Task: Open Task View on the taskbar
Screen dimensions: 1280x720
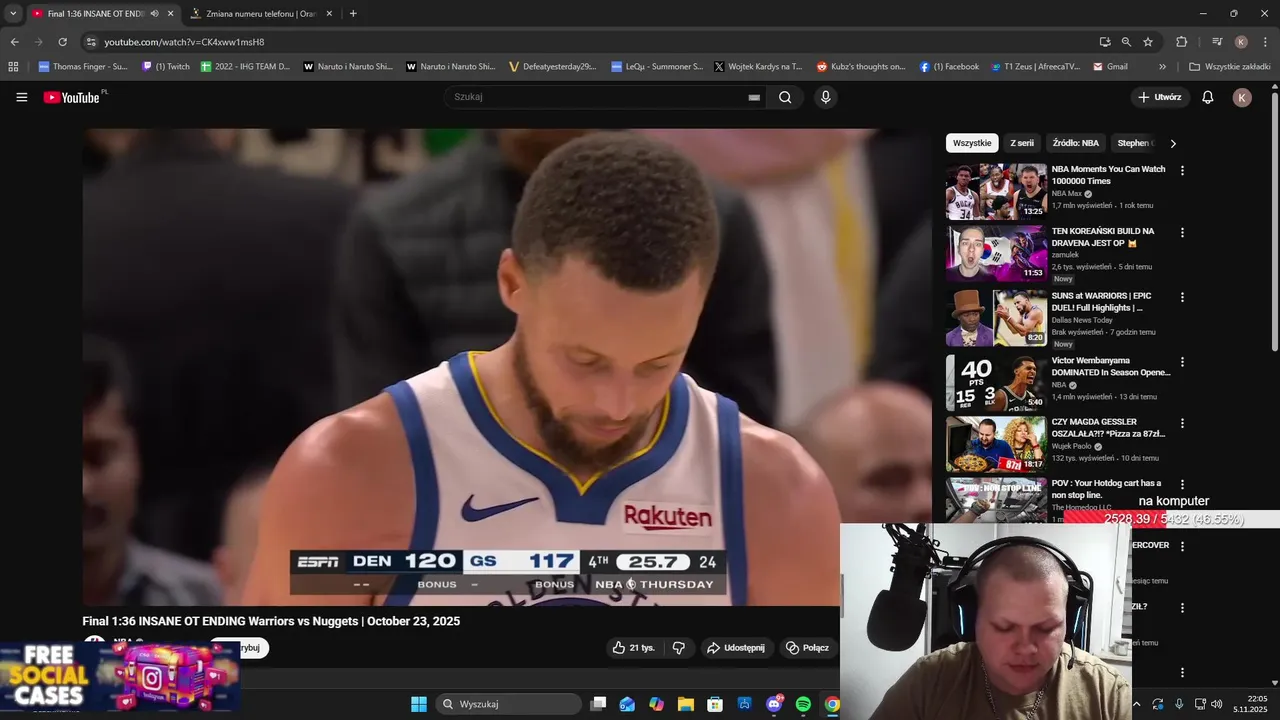Action: point(598,704)
